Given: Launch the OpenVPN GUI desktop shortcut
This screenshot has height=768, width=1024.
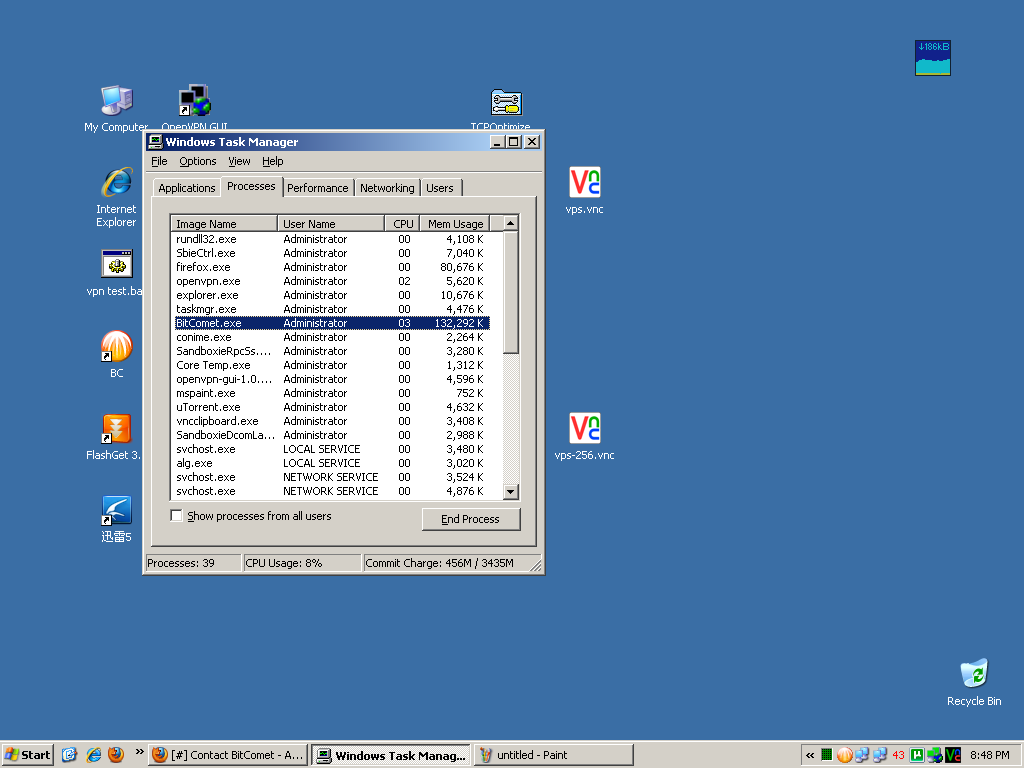Looking at the screenshot, I should pos(195,108).
